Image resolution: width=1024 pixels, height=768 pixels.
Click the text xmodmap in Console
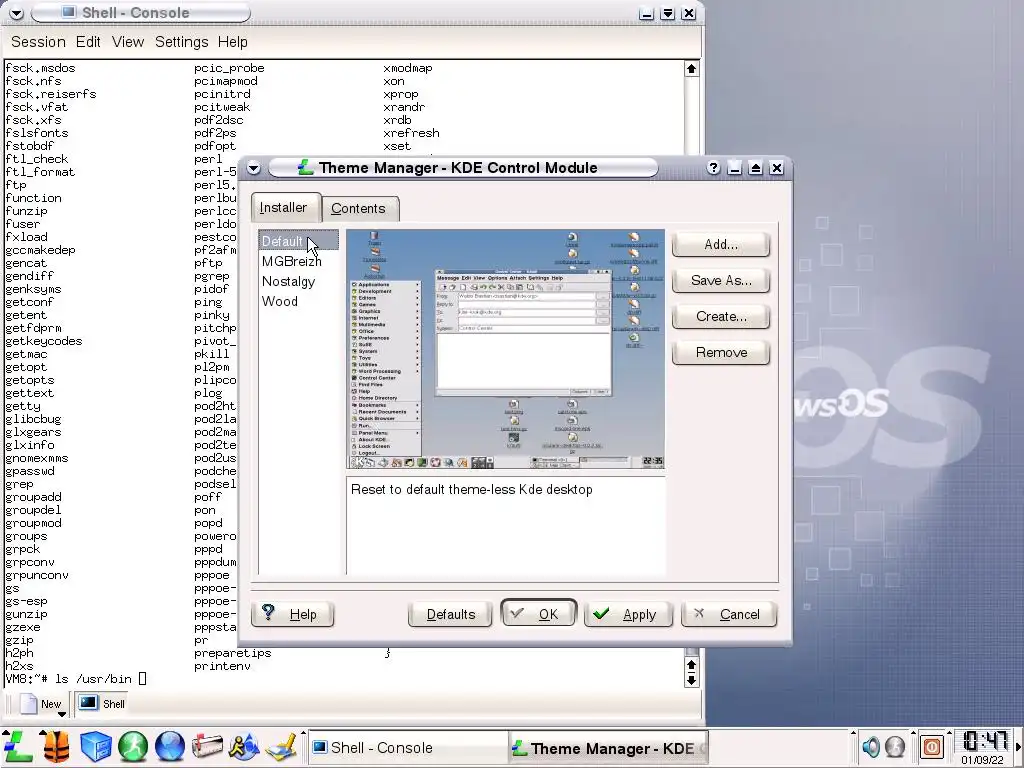[408, 68]
